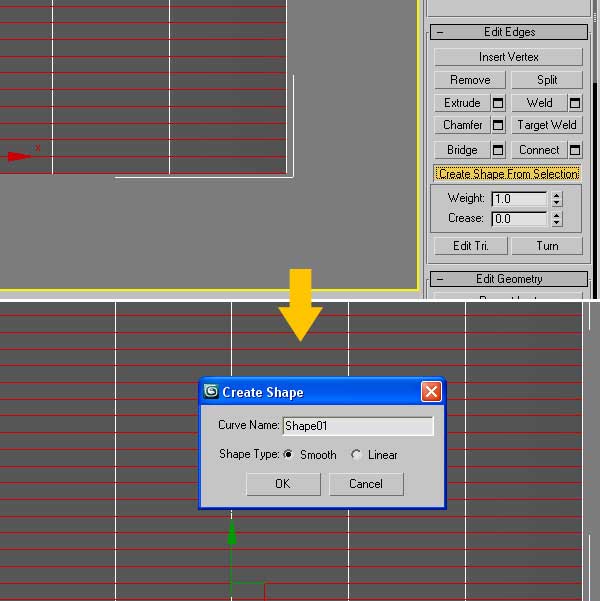Image resolution: width=600 pixels, height=601 pixels.
Task: Click the 3ds Max icon in Create Shape title bar
Action: click(x=211, y=392)
